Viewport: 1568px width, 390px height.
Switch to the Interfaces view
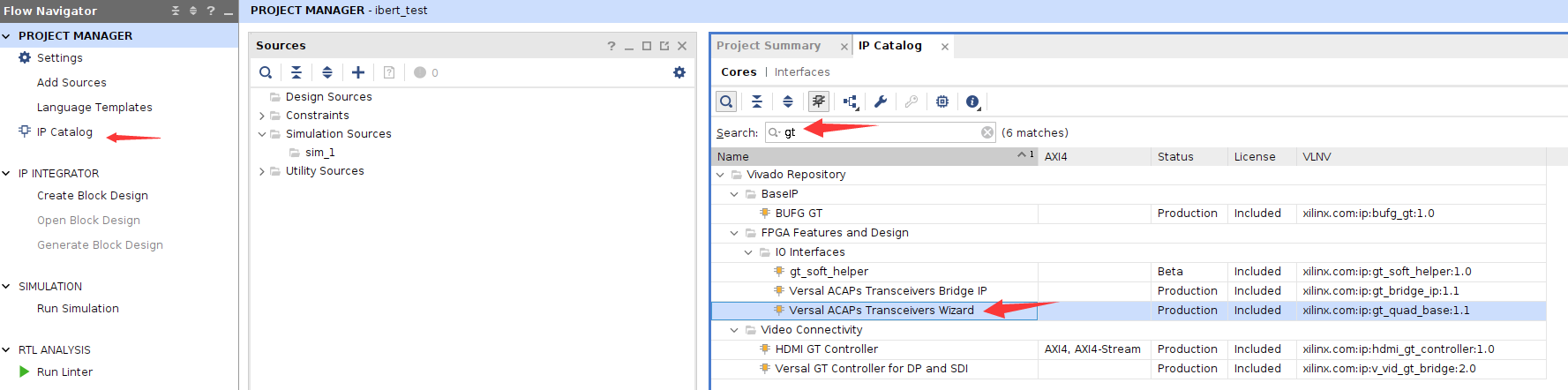(x=802, y=72)
